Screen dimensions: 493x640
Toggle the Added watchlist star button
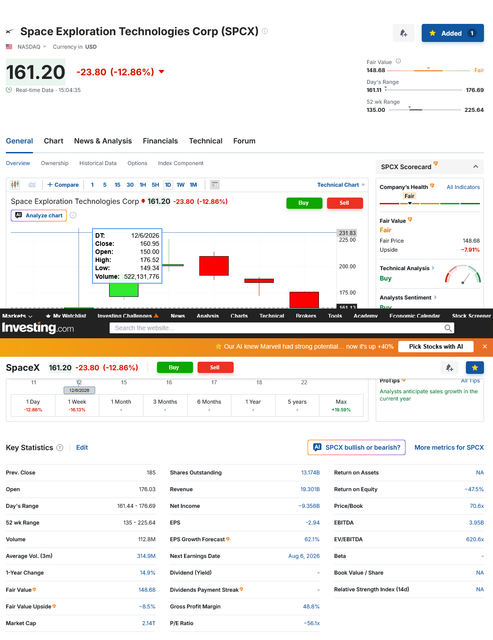pos(453,33)
